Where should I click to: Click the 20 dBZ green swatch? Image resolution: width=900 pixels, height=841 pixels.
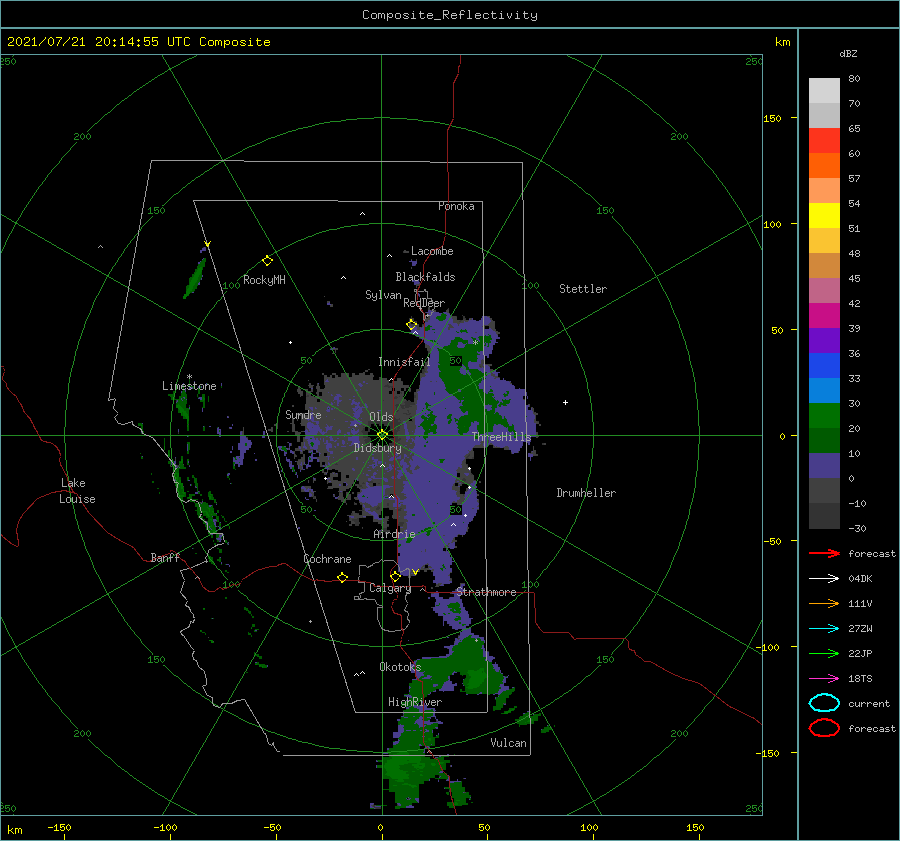[x=824, y=440]
